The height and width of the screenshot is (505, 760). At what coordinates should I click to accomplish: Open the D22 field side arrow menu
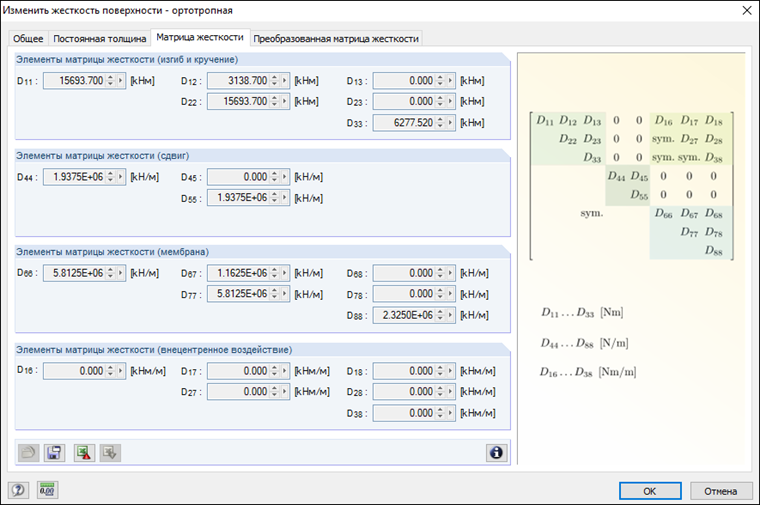[x=285, y=101]
